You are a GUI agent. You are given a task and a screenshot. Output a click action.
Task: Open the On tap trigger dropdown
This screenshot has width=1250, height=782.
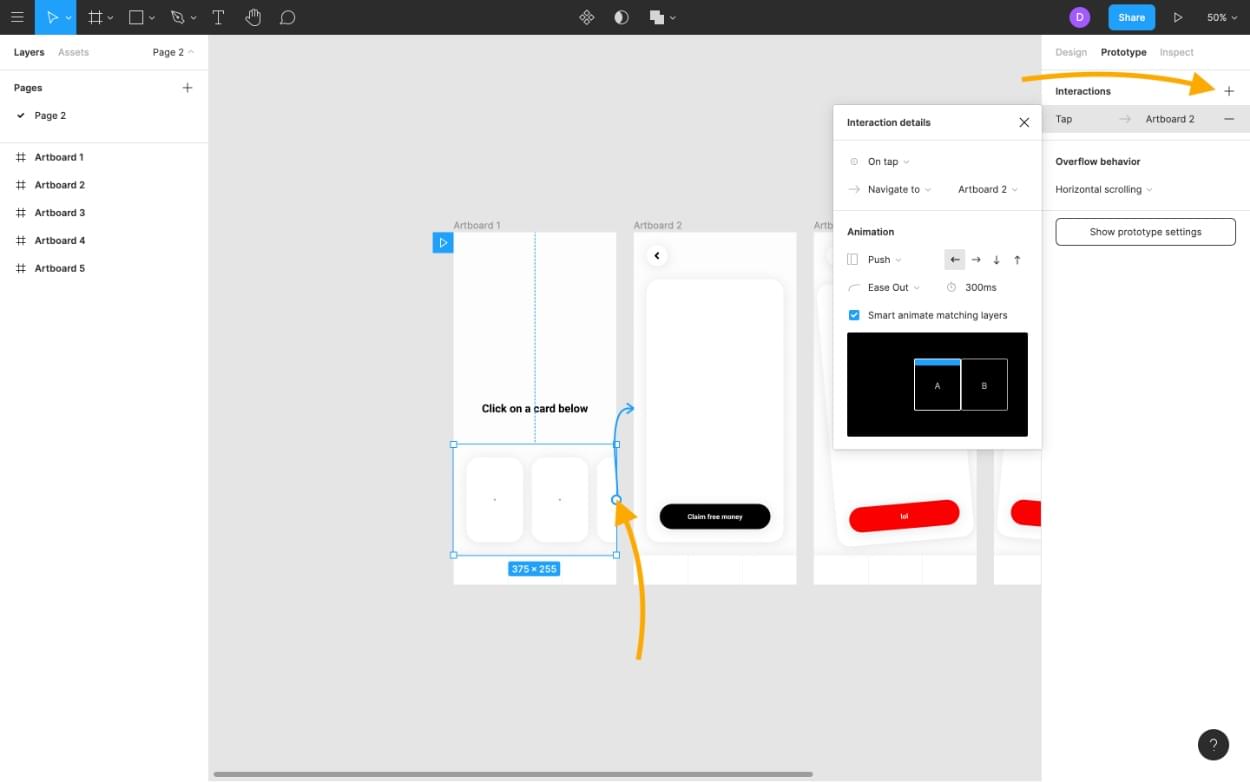(888, 161)
